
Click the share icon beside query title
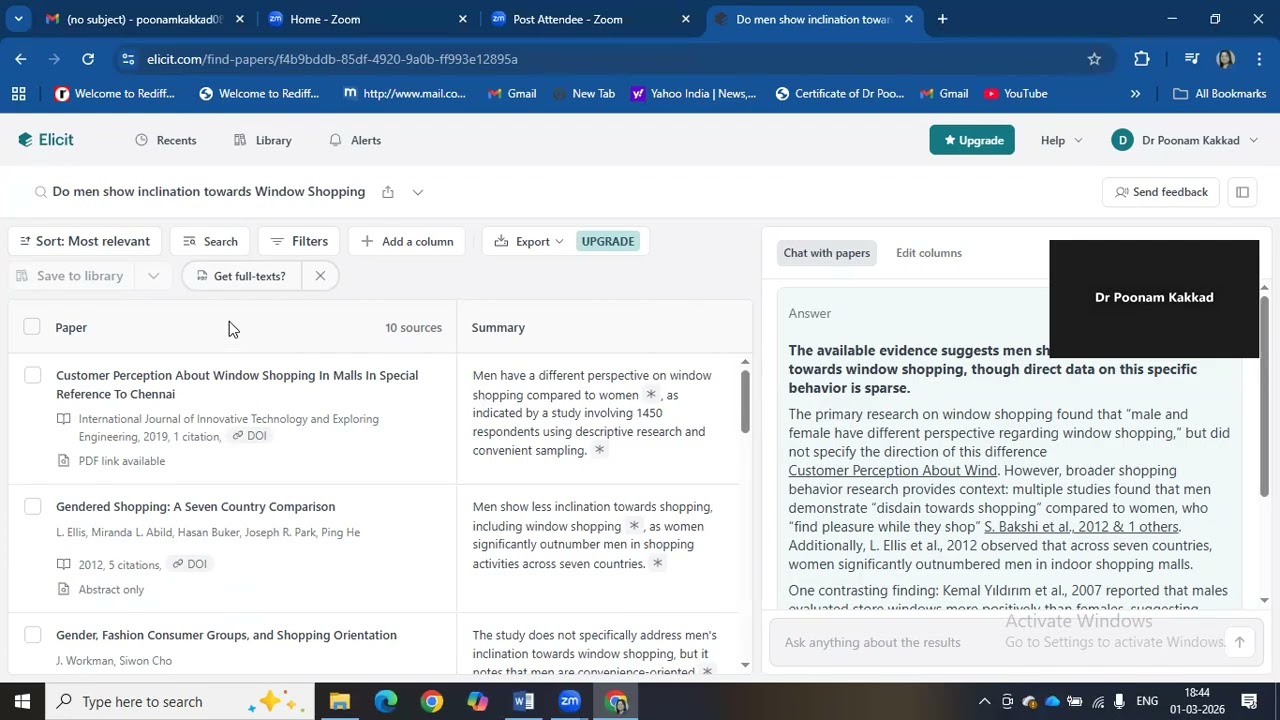(x=388, y=192)
